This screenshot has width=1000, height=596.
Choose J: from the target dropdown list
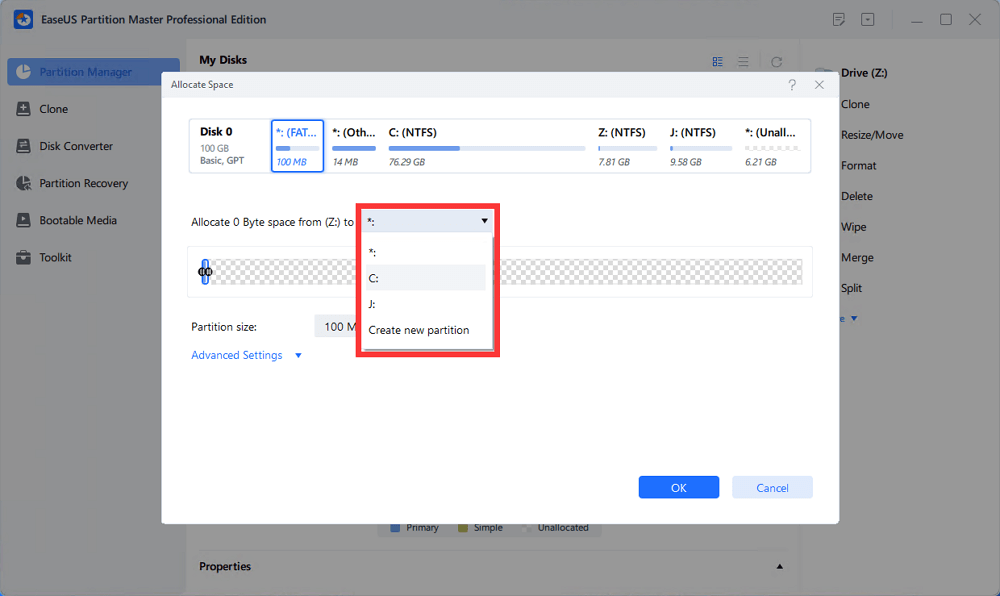[x=425, y=304]
